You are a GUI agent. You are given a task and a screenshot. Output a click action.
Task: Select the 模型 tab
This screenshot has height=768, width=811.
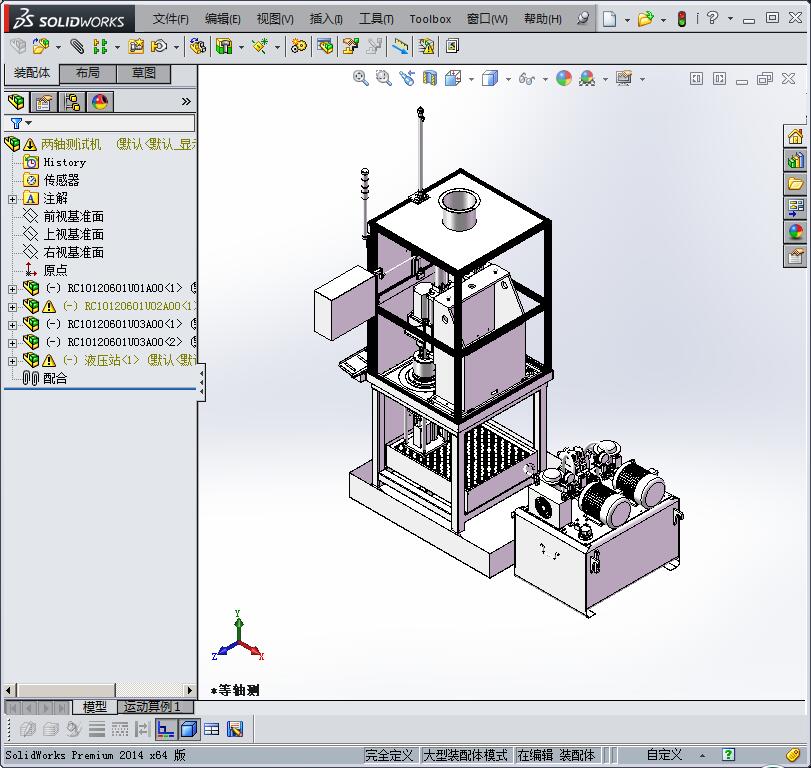coord(95,706)
